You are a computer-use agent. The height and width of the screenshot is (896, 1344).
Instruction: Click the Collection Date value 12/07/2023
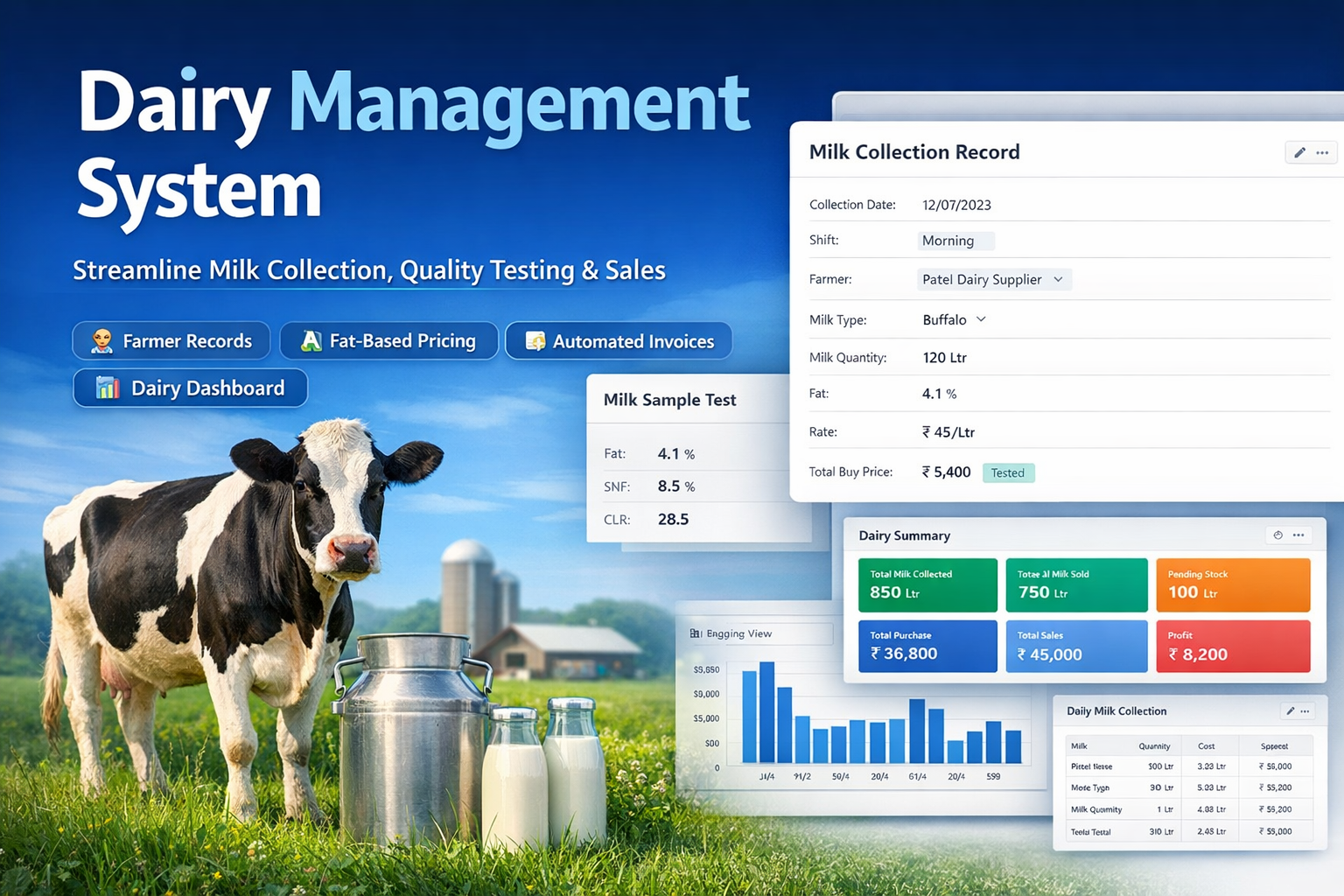956,205
